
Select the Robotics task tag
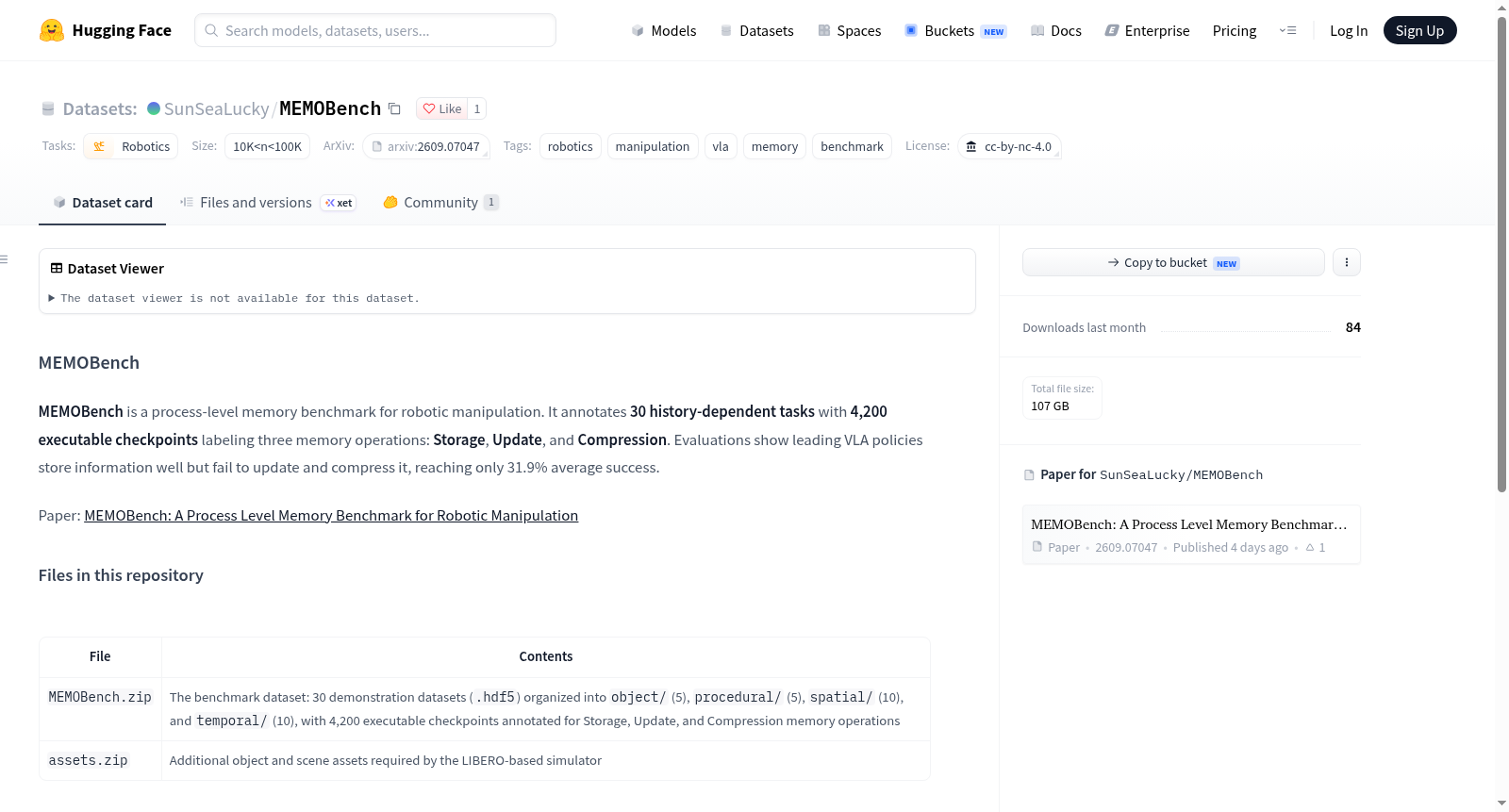[131, 146]
